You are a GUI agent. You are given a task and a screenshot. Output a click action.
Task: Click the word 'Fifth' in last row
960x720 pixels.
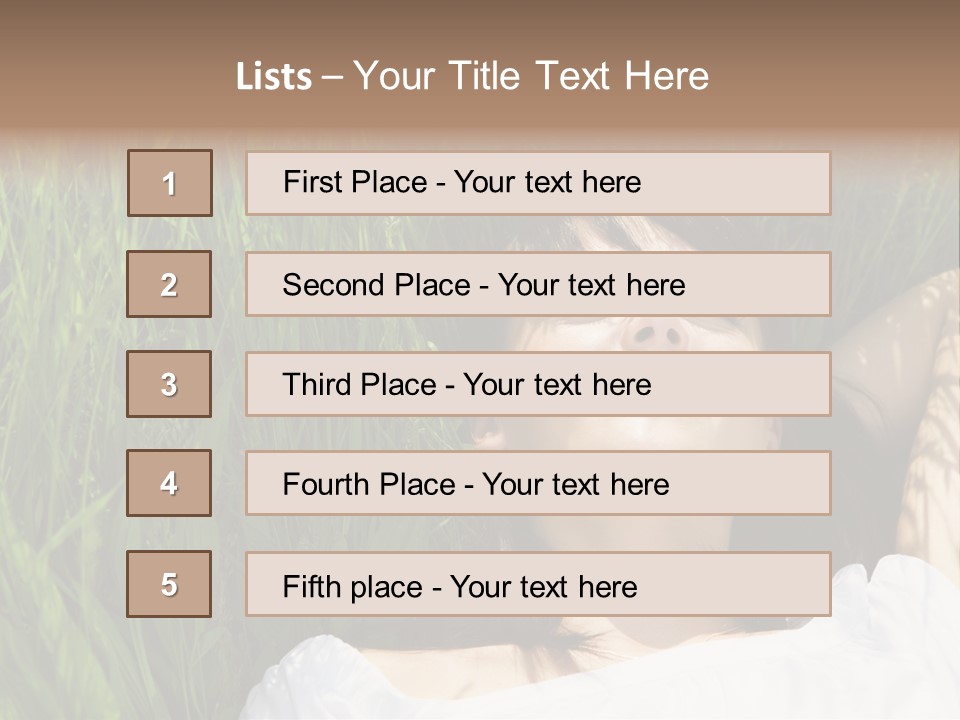click(x=313, y=586)
